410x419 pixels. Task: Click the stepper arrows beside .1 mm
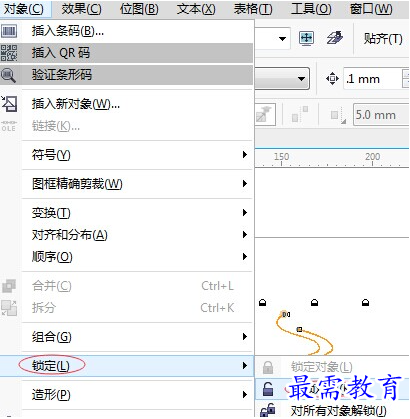(406, 79)
